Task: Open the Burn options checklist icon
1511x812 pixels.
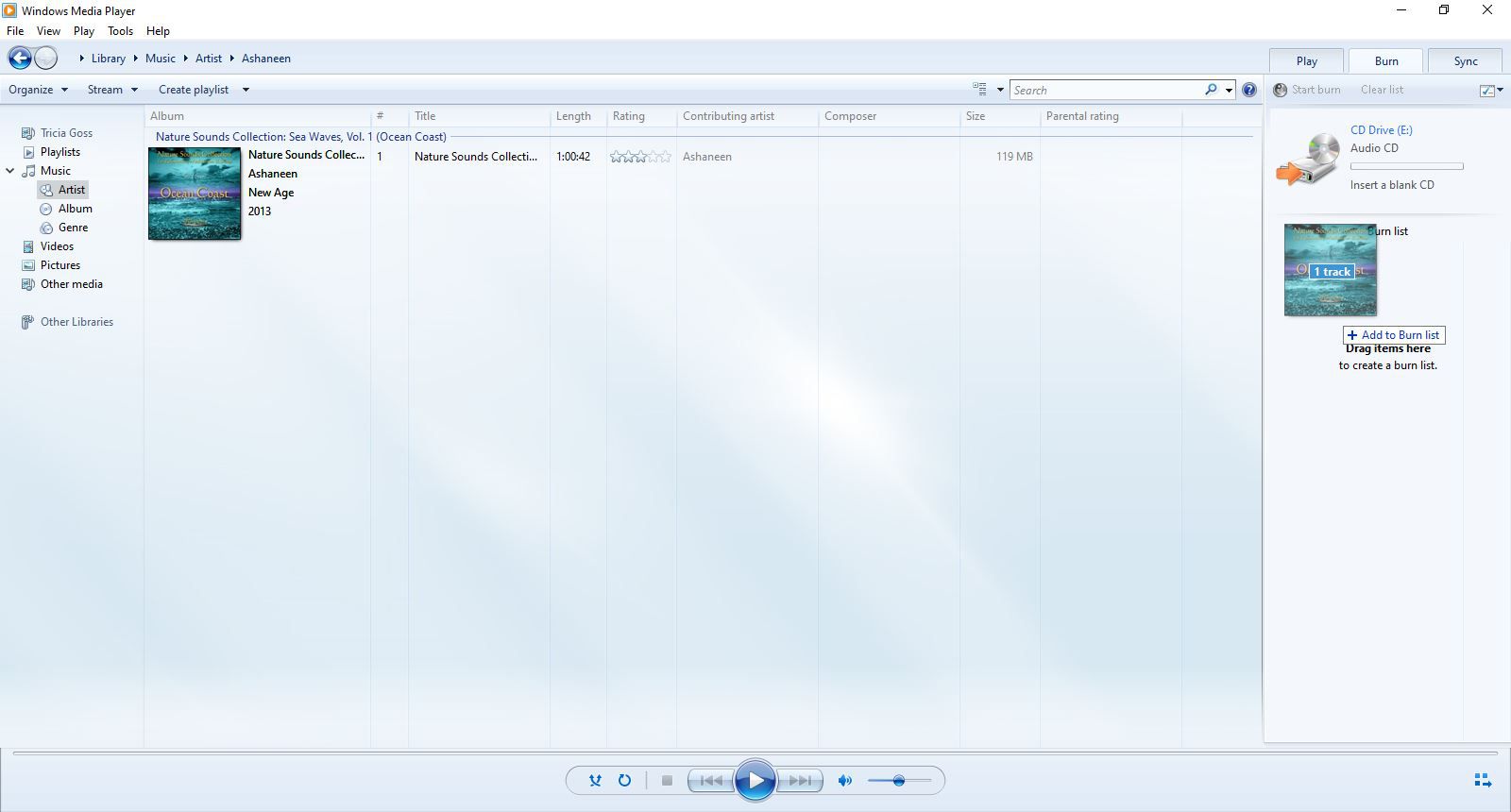Action: pyautogui.click(x=1486, y=90)
